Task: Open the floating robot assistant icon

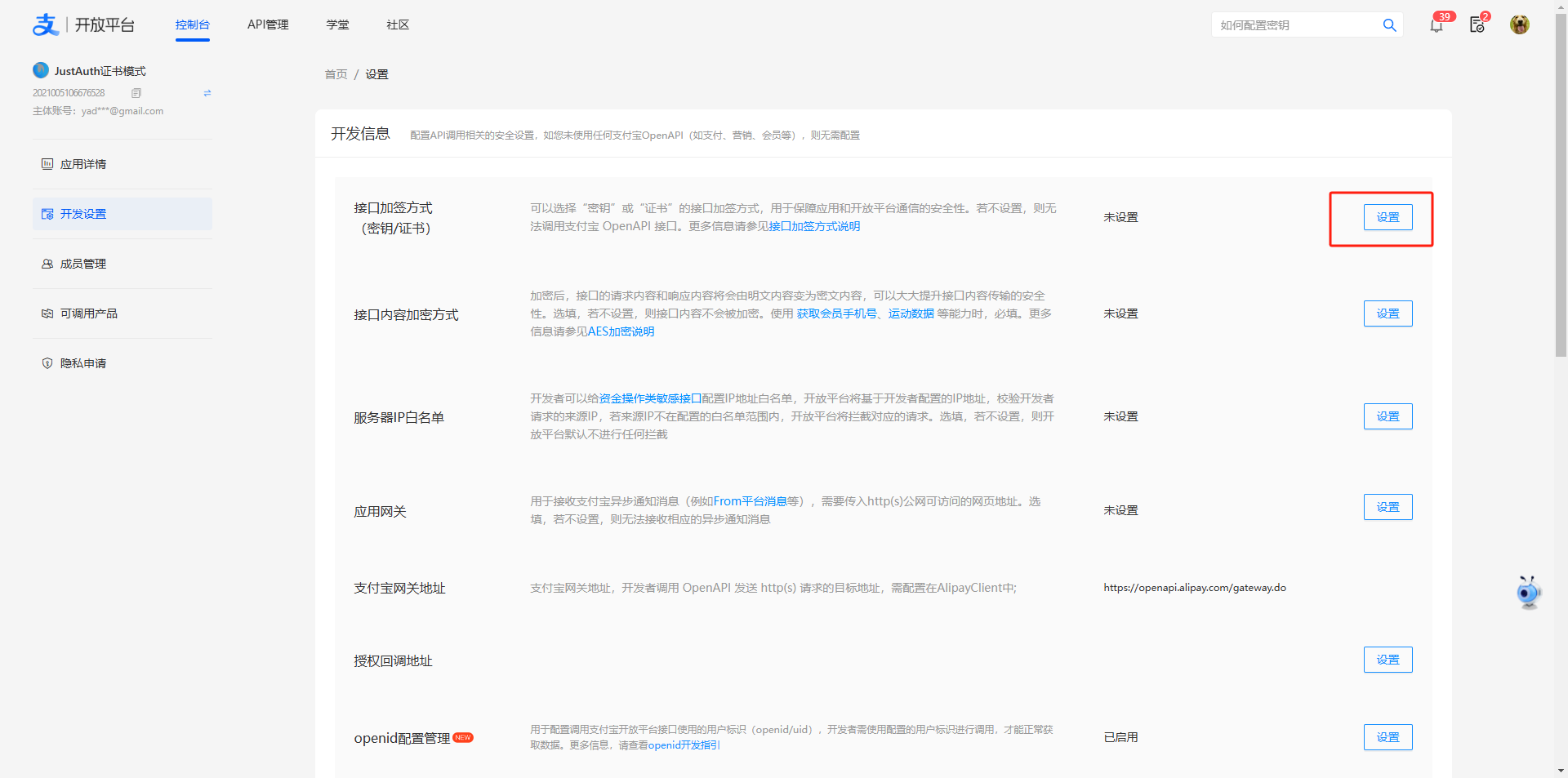Action: [1528, 593]
